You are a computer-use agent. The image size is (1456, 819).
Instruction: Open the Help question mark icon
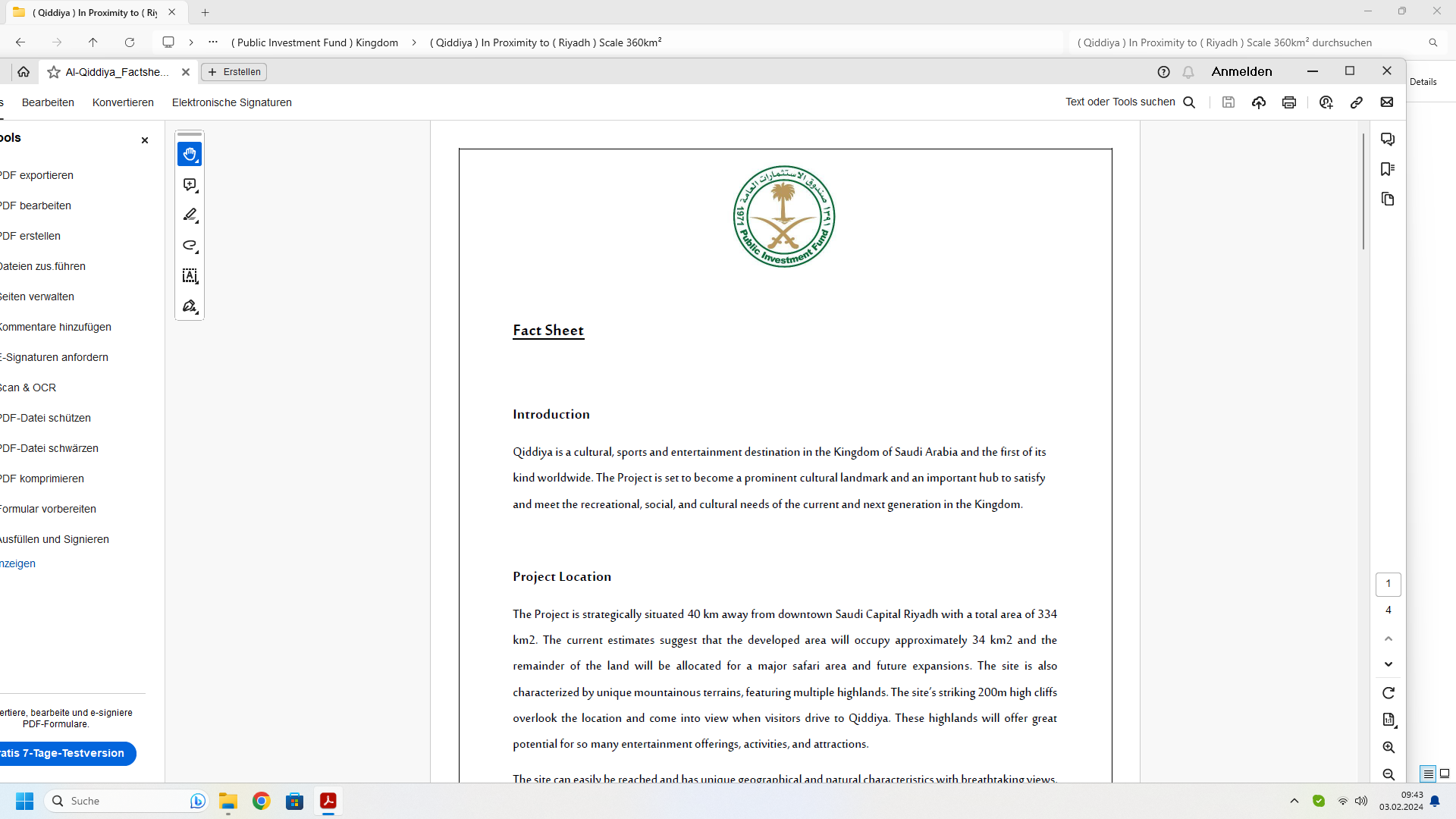pyautogui.click(x=1163, y=72)
